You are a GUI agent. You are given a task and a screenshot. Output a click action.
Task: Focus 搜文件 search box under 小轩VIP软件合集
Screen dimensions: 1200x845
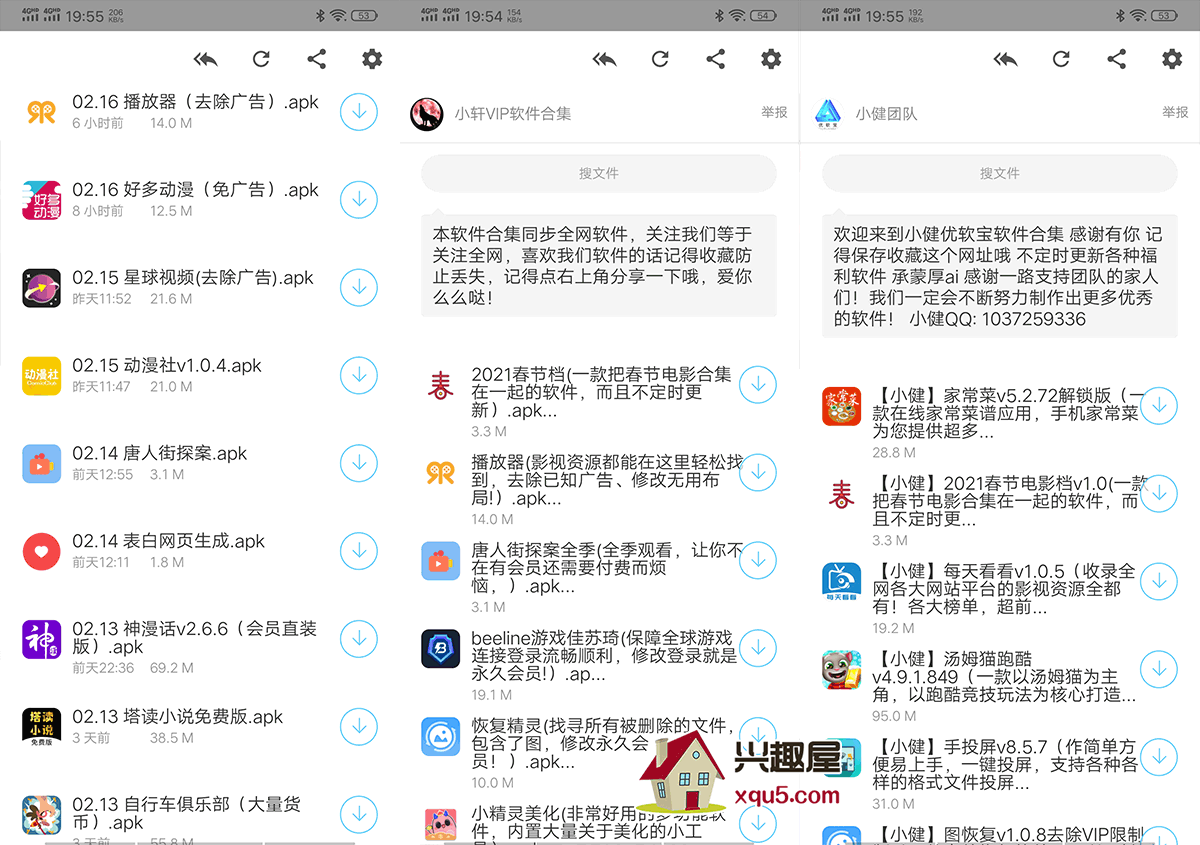pyautogui.click(x=599, y=173)
